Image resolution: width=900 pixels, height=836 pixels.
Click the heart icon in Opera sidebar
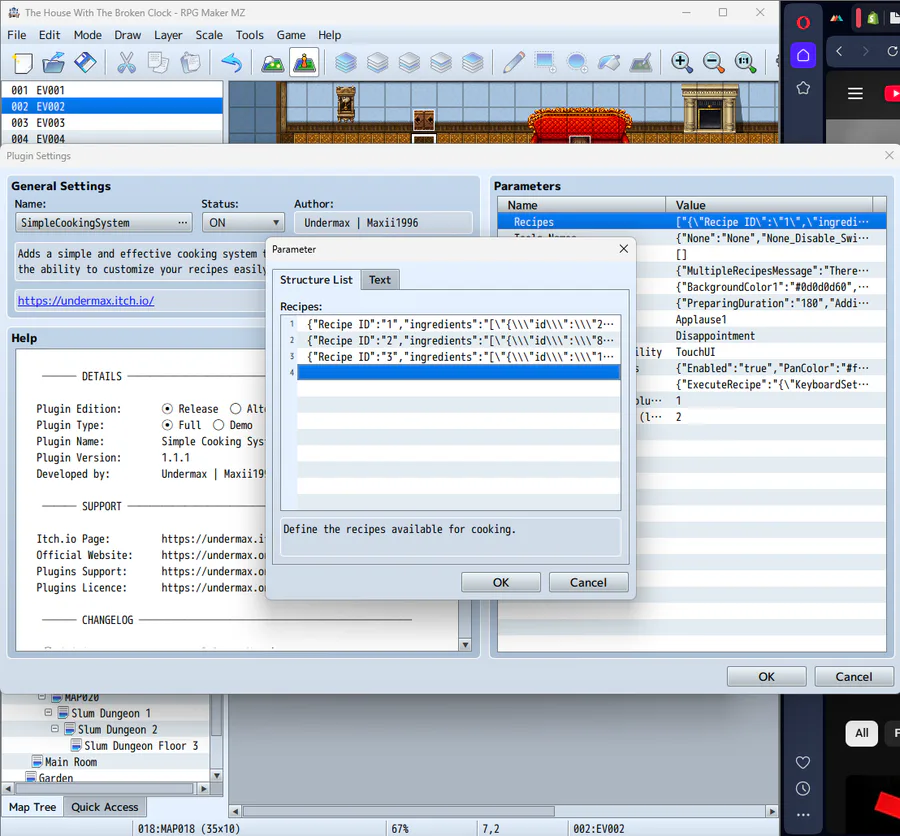[803, 762]
